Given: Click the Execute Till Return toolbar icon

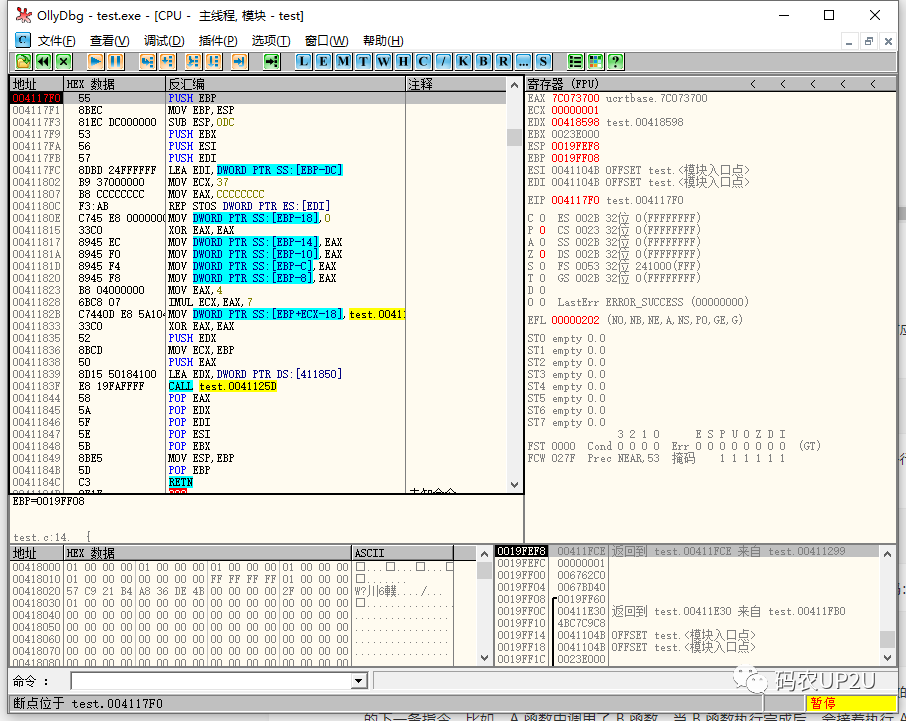Looking at the screenshot, I should [240, 61].
